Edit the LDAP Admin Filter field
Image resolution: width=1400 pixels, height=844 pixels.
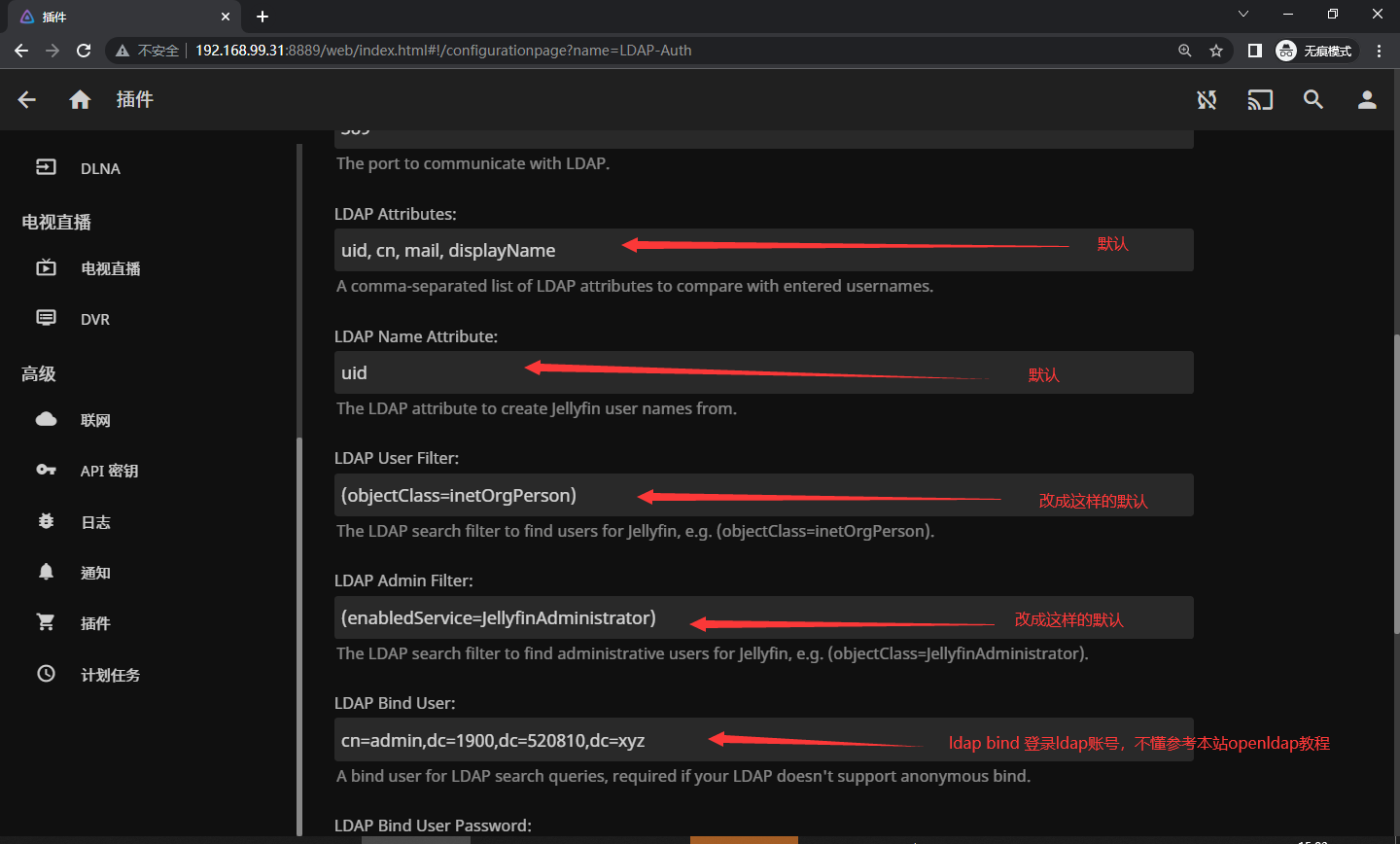pyautogui.click(x=763, y=617)
